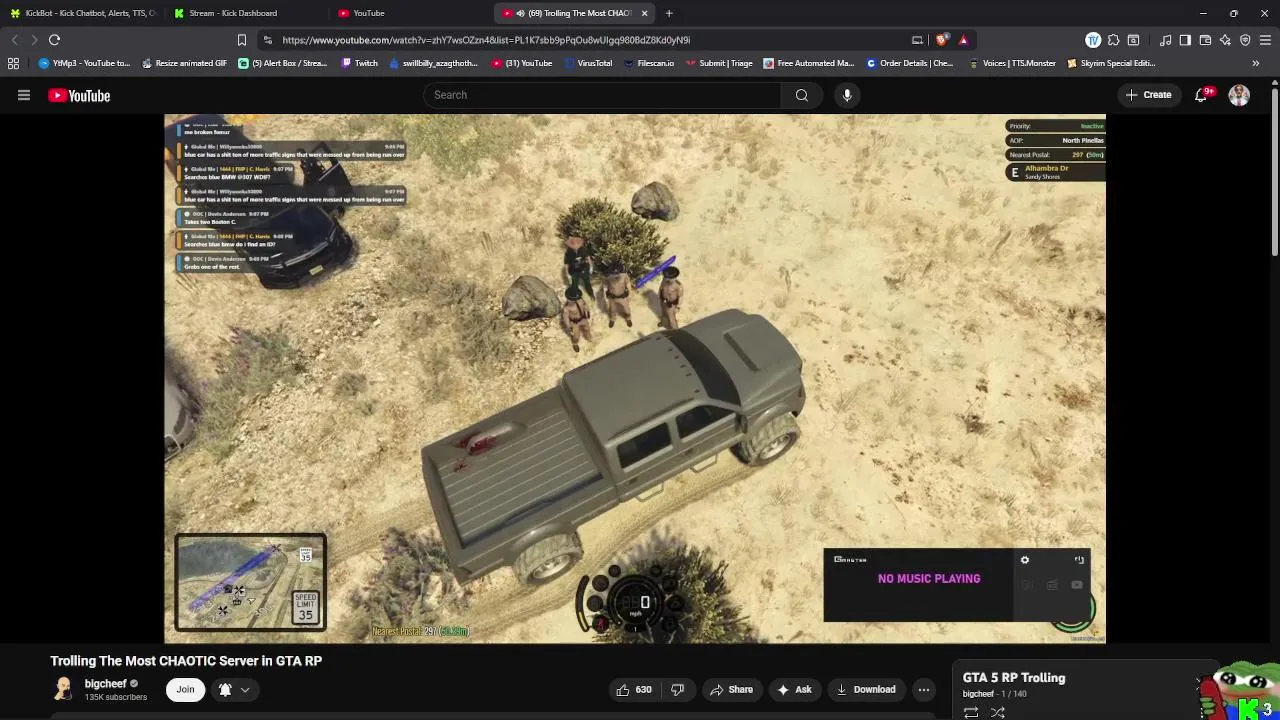Image resolution: width=1280 pixels, height=720 pixels.
Task: Open the apps grid in bookmarks bar
Action: (x=13, y=63)
